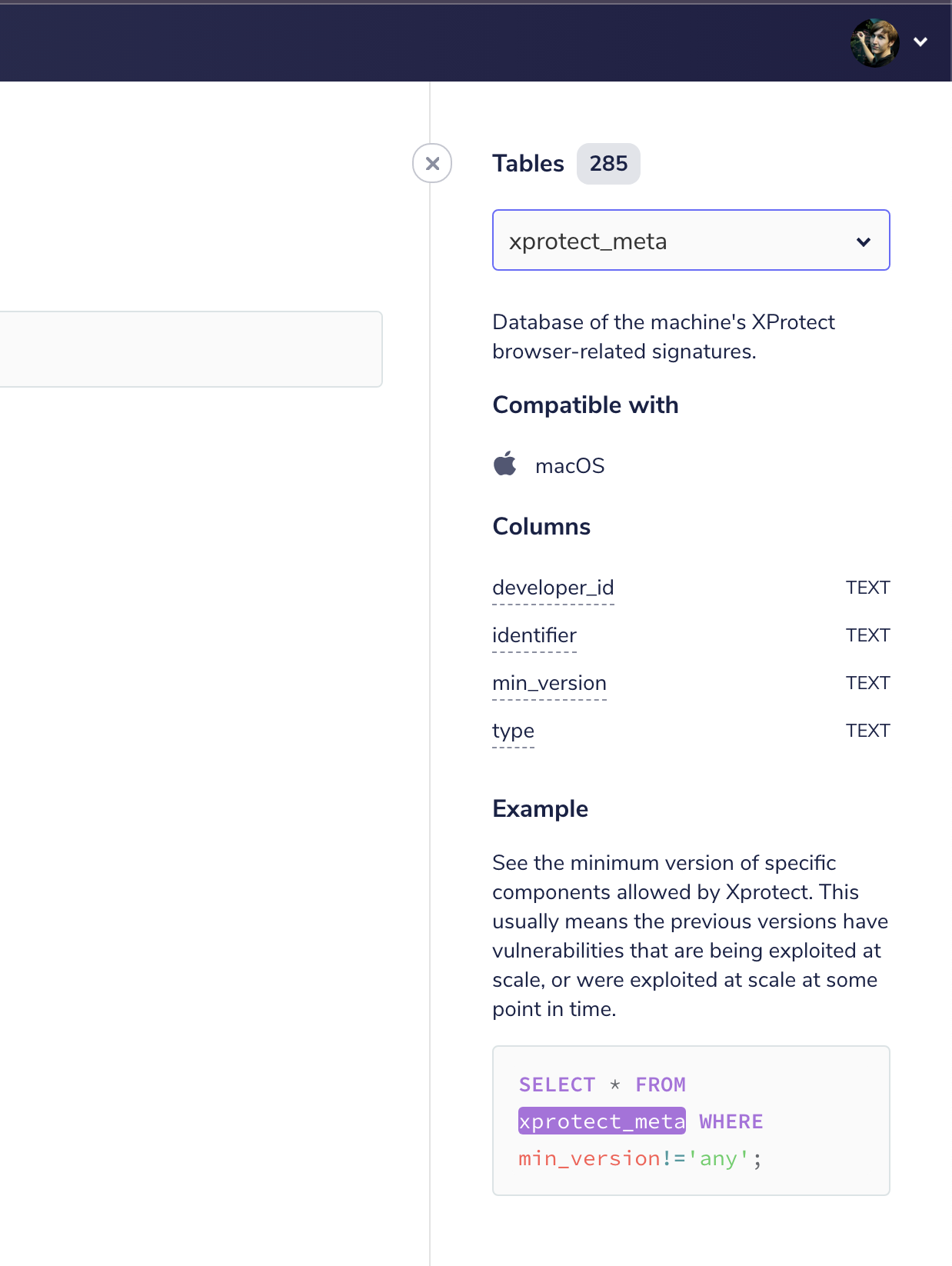Viewport: 952px width, 1266px height.
Task: Click the TEXT type beside developer_id
Action: (x=867, y=588)
